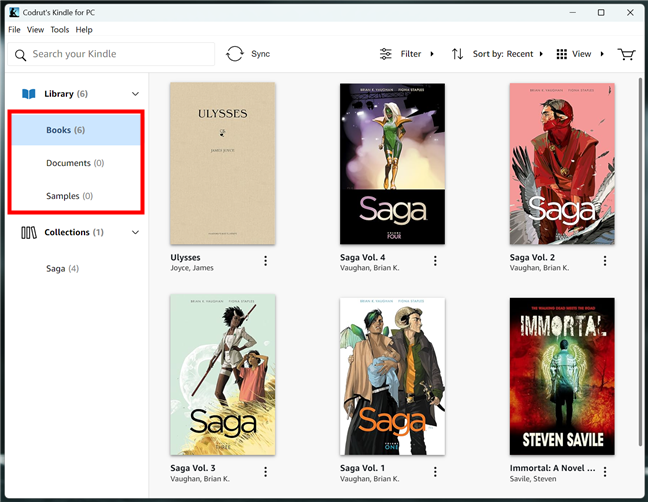Click the Sync label

point(260,54)
